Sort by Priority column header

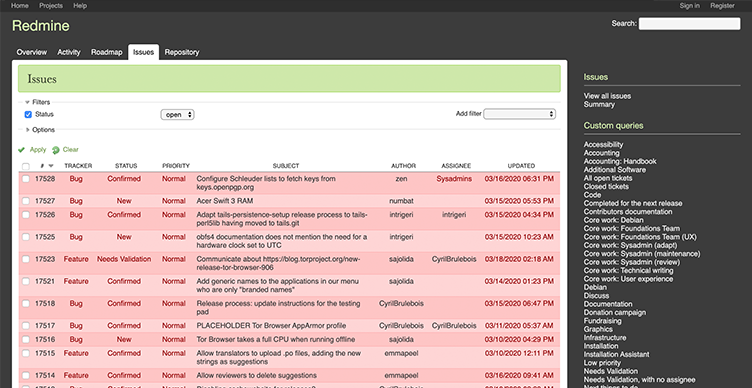(176, 166)
